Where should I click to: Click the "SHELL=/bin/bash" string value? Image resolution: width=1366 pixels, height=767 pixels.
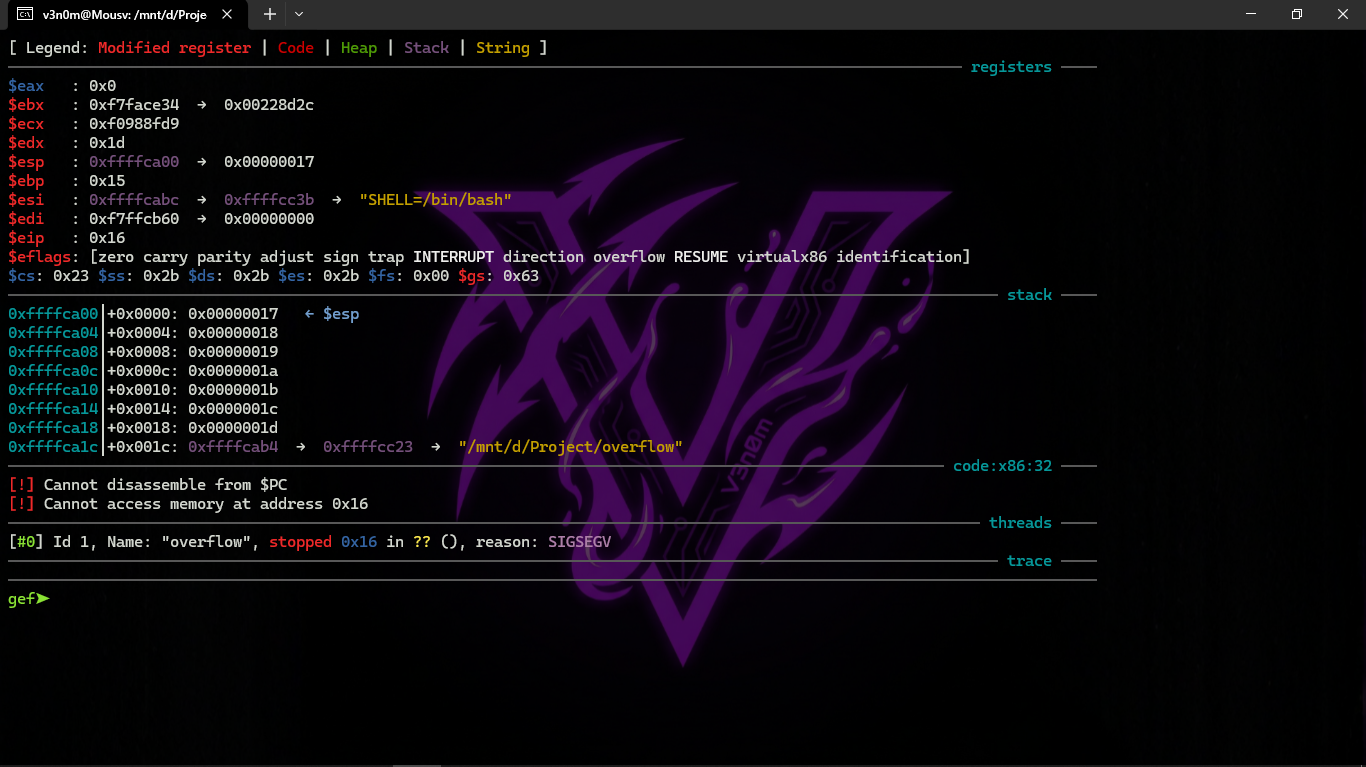[x=435, y=200]
